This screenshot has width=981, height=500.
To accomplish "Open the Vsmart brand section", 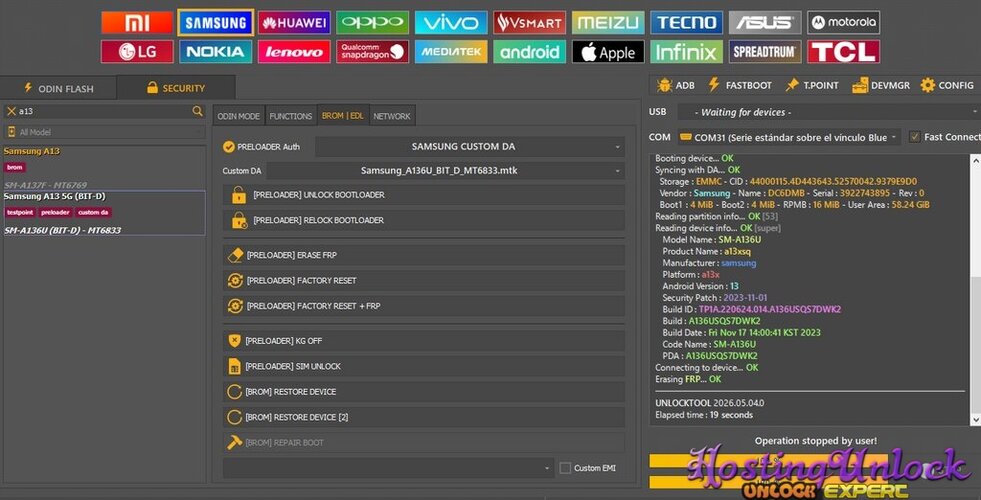I will pos(529,23).
